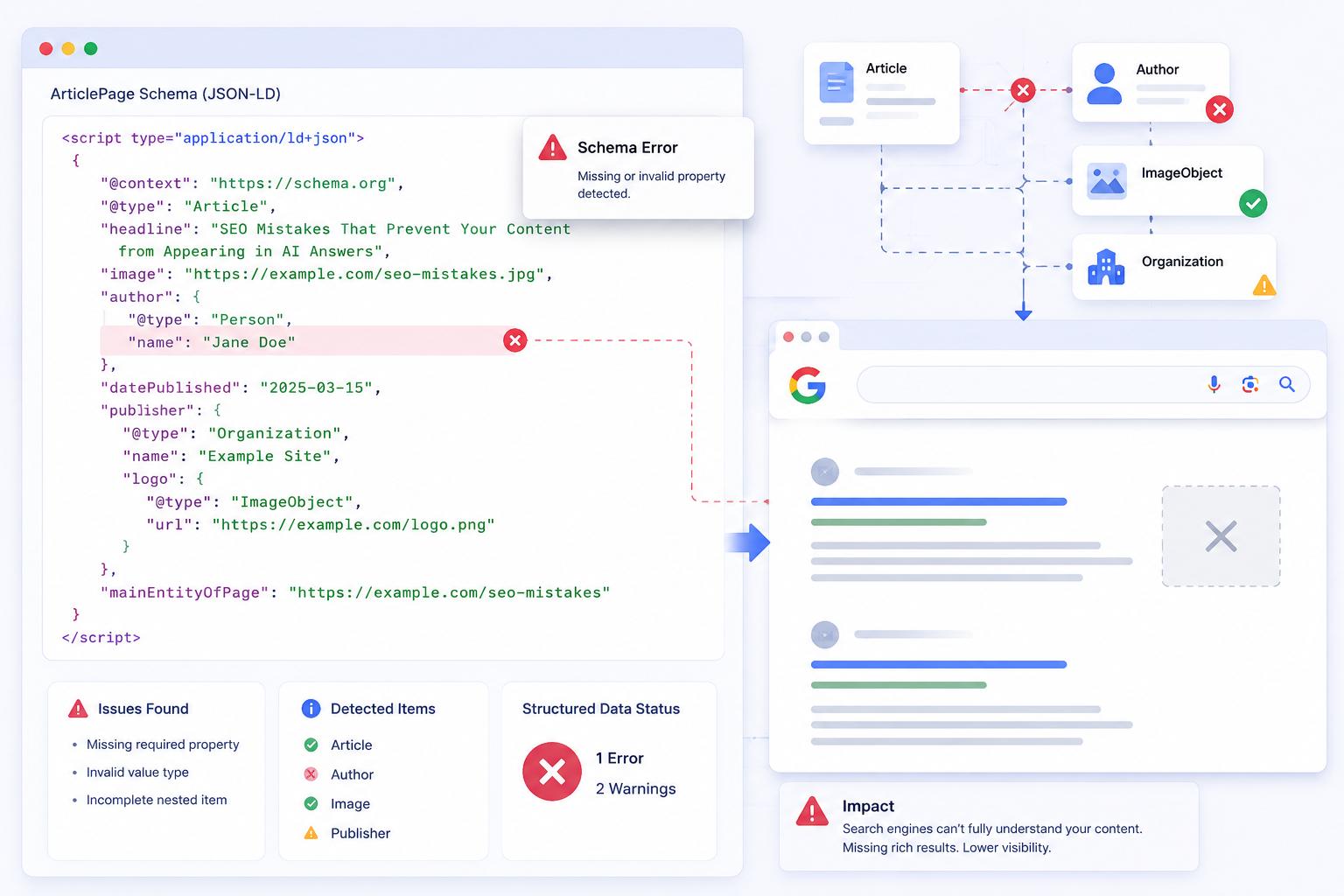Click "2 Warnings" status text

click(x=636, y=788)
